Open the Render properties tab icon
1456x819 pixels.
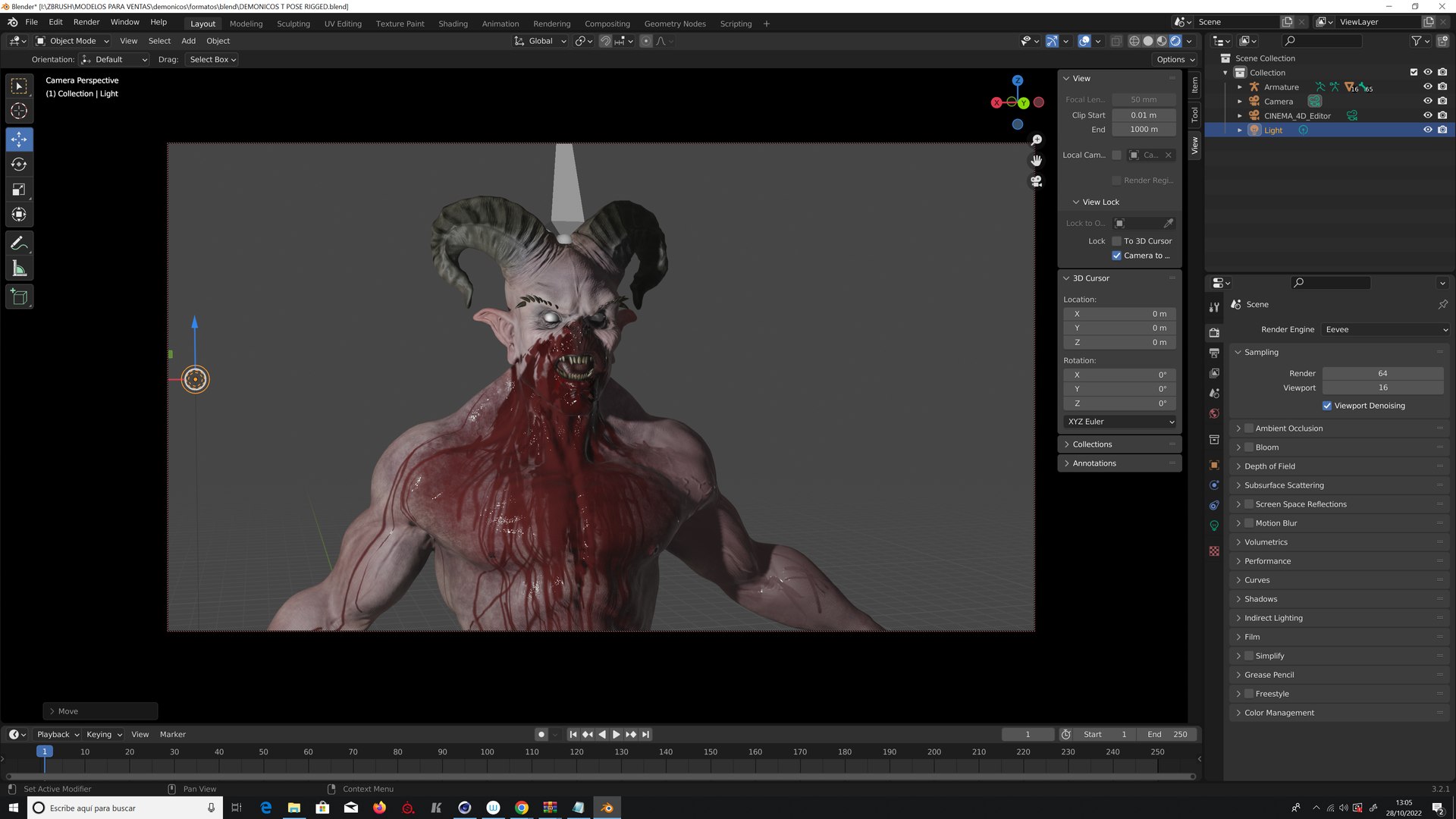1214,332
